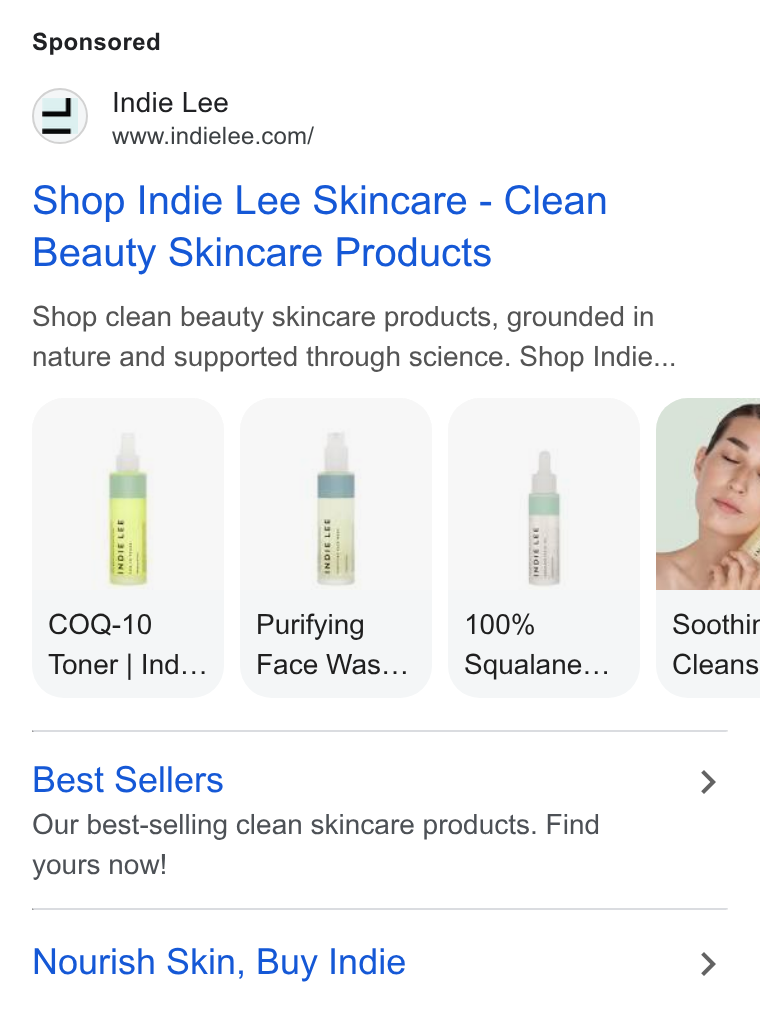
Task: Open the COQ-10 Toner product title
Action: point(127,645)
